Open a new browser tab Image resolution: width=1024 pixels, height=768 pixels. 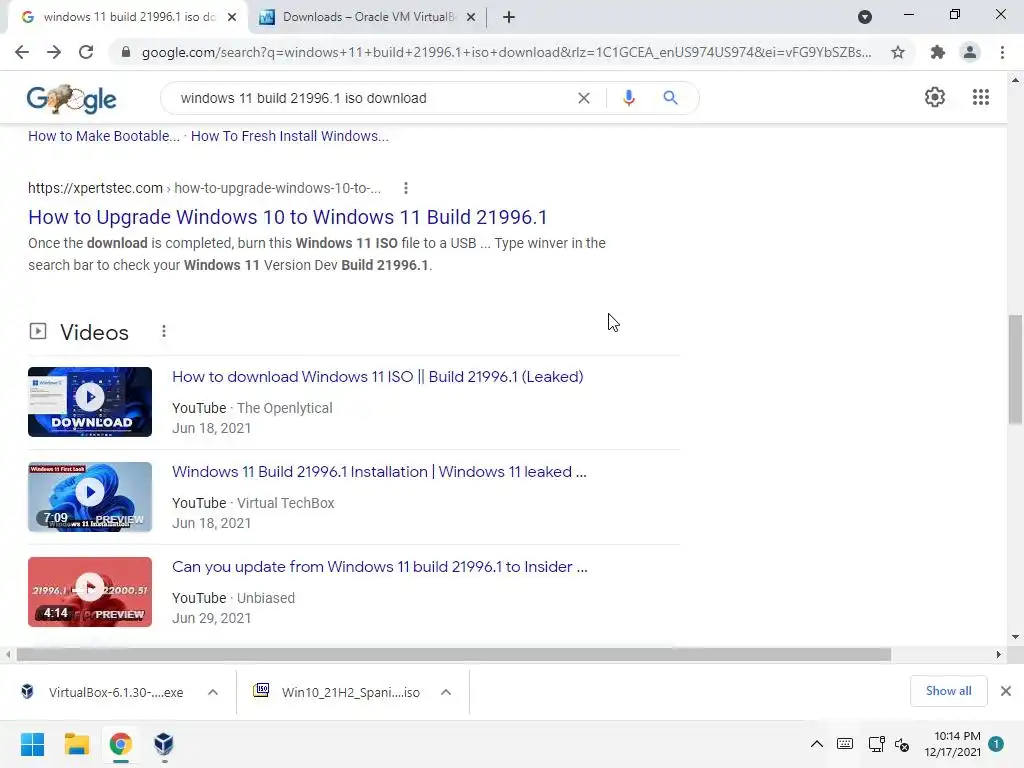pyautogui.click(x=509, y=17)
